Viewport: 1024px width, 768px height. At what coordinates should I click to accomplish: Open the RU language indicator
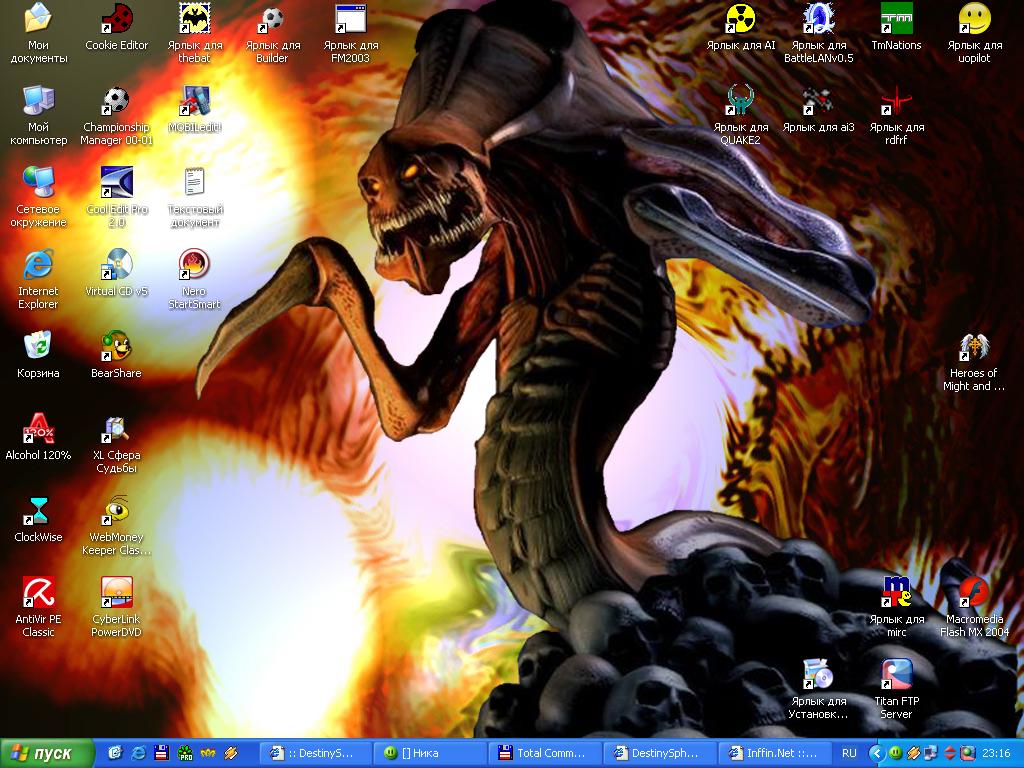849,754
